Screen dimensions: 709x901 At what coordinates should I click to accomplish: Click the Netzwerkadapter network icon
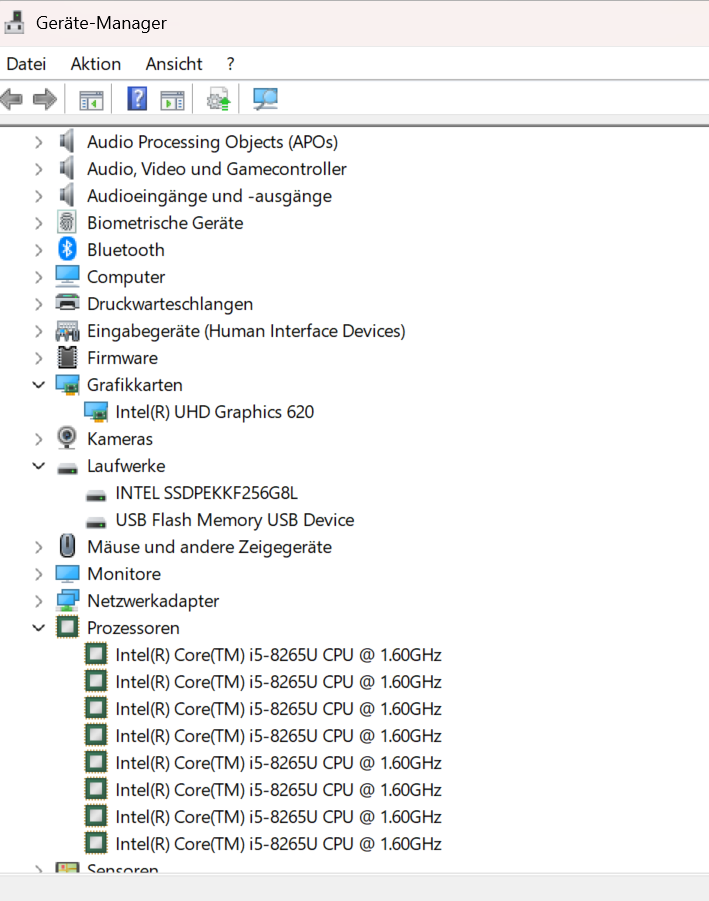pyautogui.click(x=67, y=600)
